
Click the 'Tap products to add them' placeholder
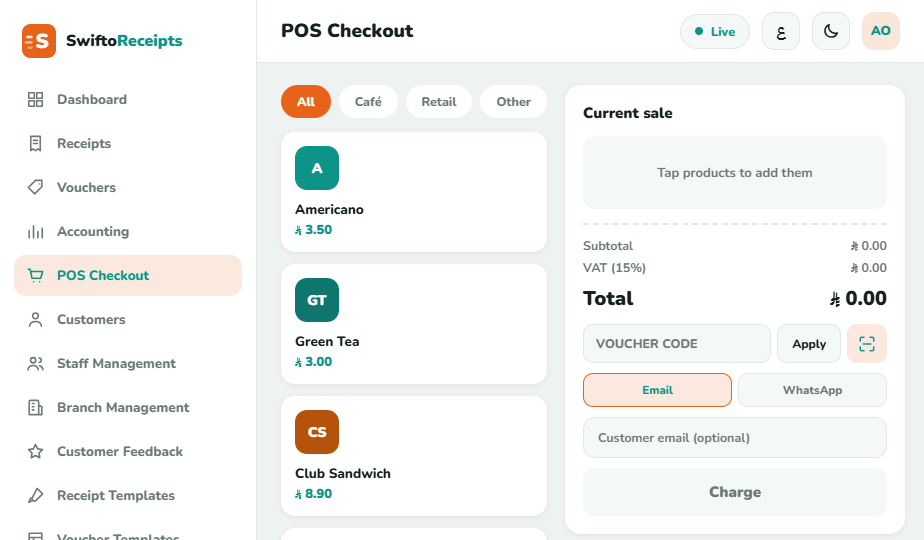(735, 173)
